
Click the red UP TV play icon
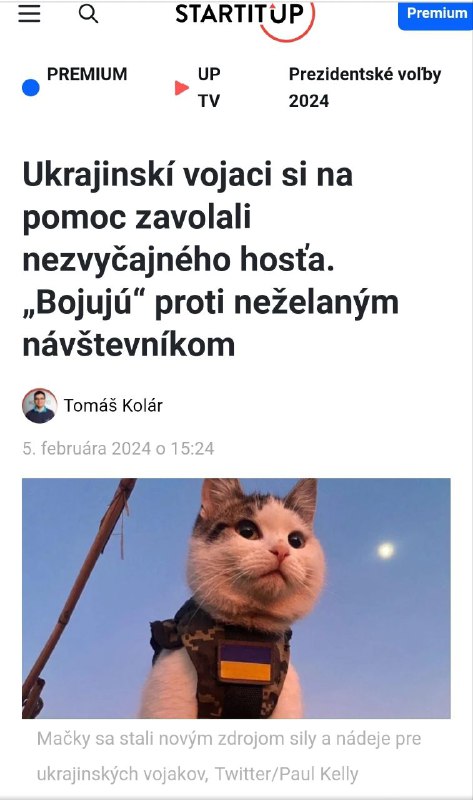181,88
